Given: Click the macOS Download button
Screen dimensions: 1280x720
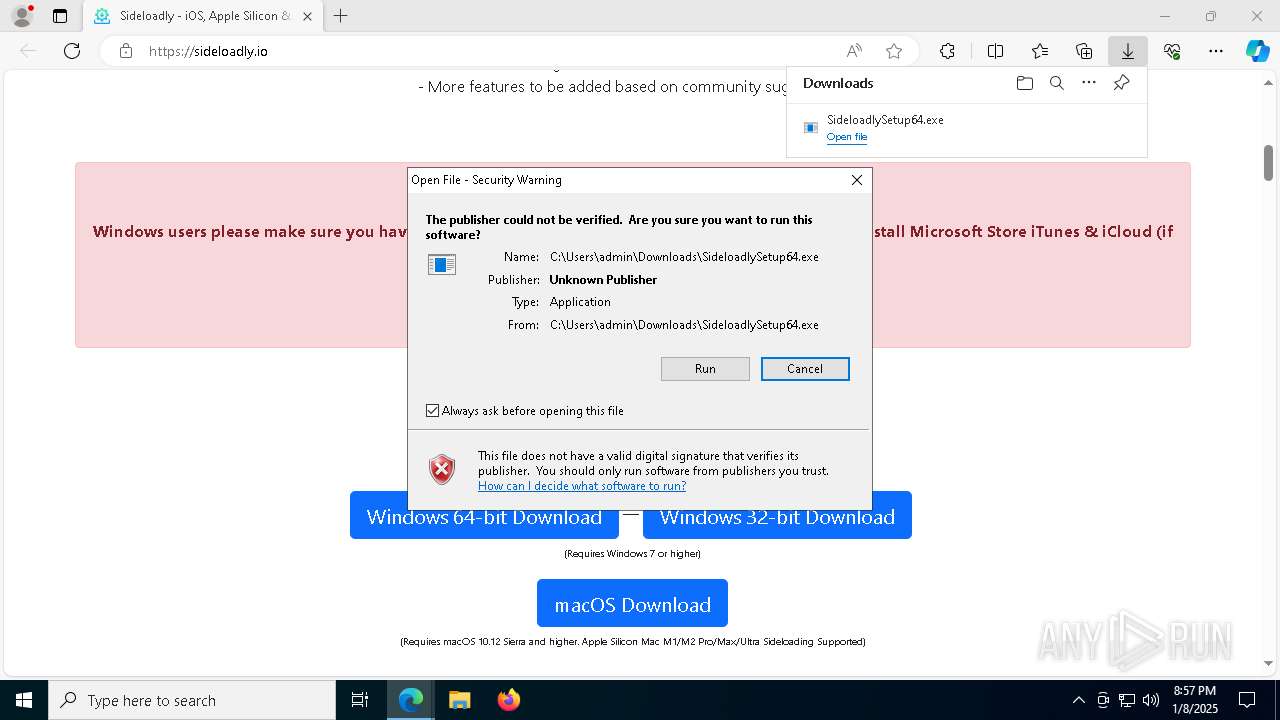Looking at the screenshot, I should point(632,604).
